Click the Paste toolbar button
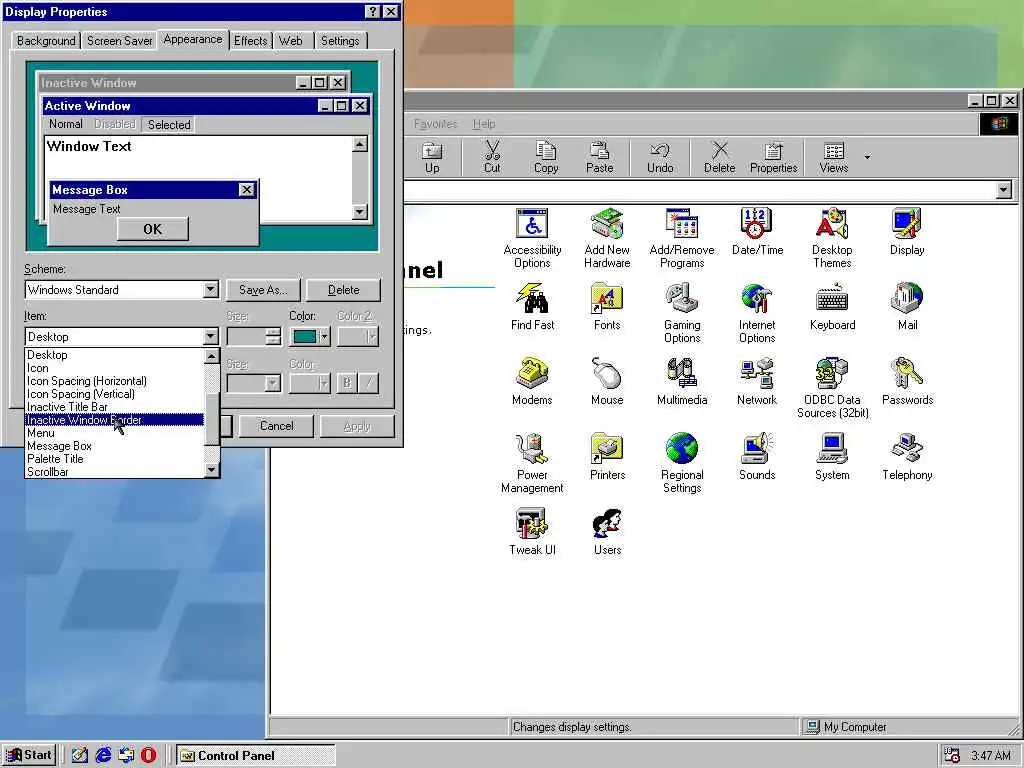This screenshot has width=1024, height=768. 600,157
